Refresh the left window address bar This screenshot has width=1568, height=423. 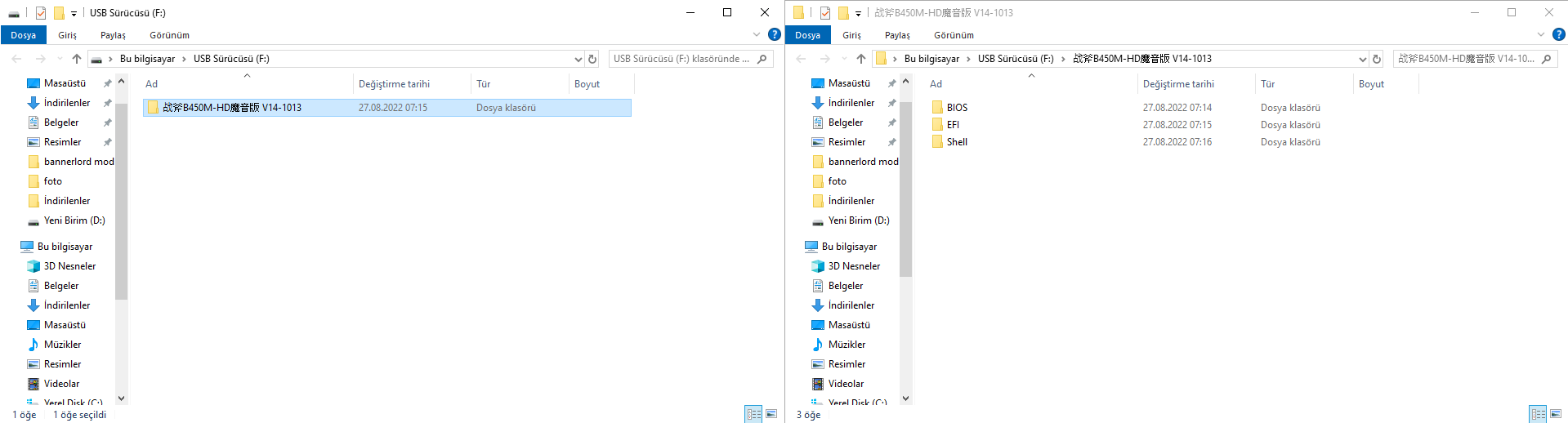[592, 59]
